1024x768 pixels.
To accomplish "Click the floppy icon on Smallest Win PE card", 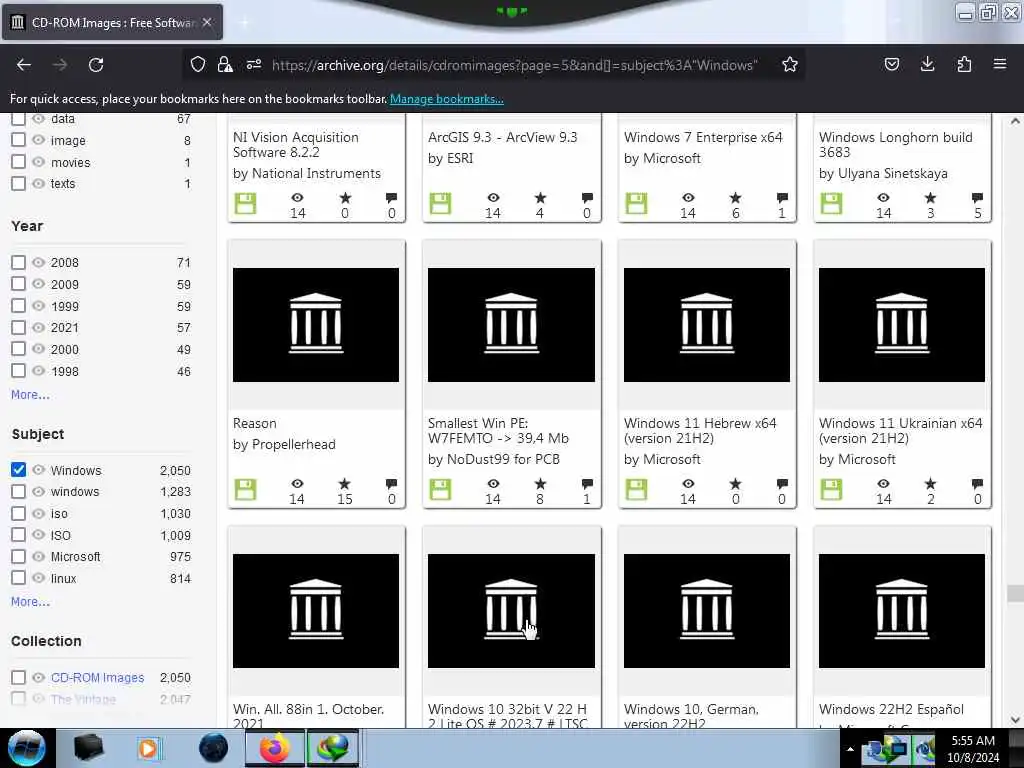I will tap(440, 489).
